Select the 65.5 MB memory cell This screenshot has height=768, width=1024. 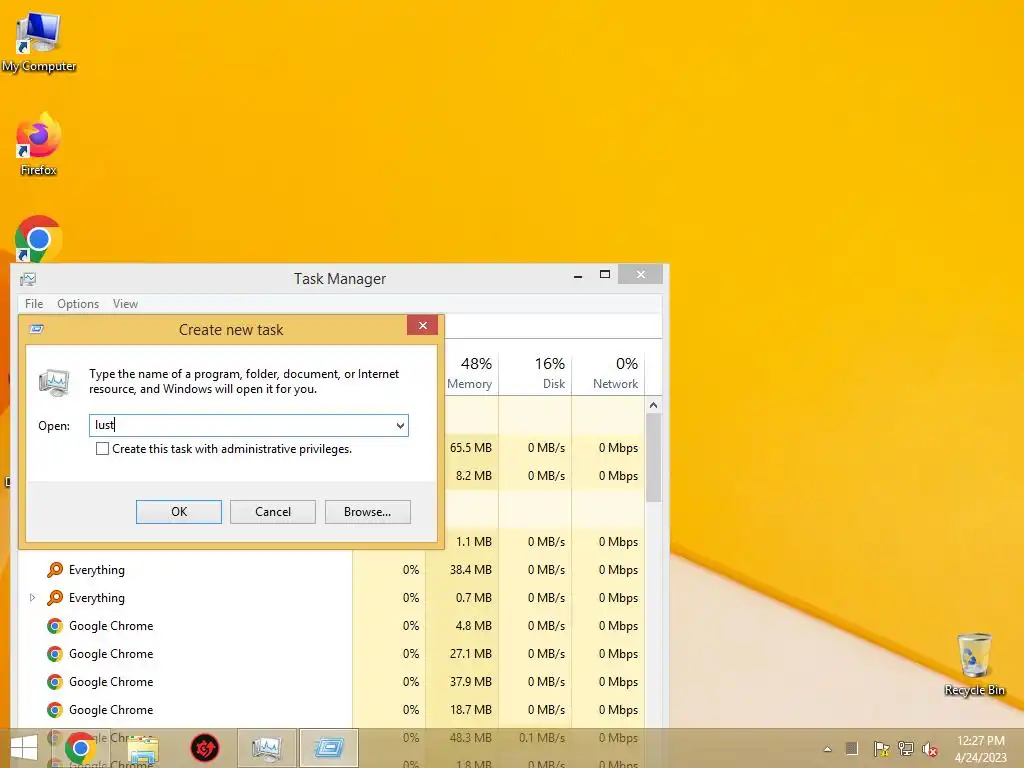pyautogui.click(x=470, y=448)
